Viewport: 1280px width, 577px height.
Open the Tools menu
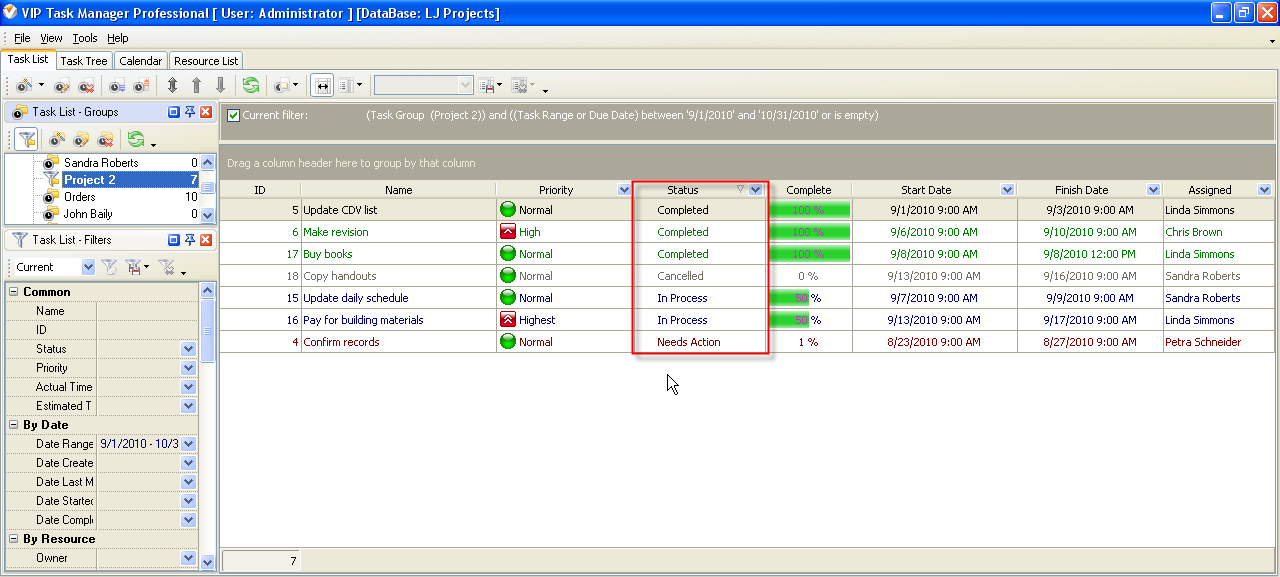[x=85, y=38]
